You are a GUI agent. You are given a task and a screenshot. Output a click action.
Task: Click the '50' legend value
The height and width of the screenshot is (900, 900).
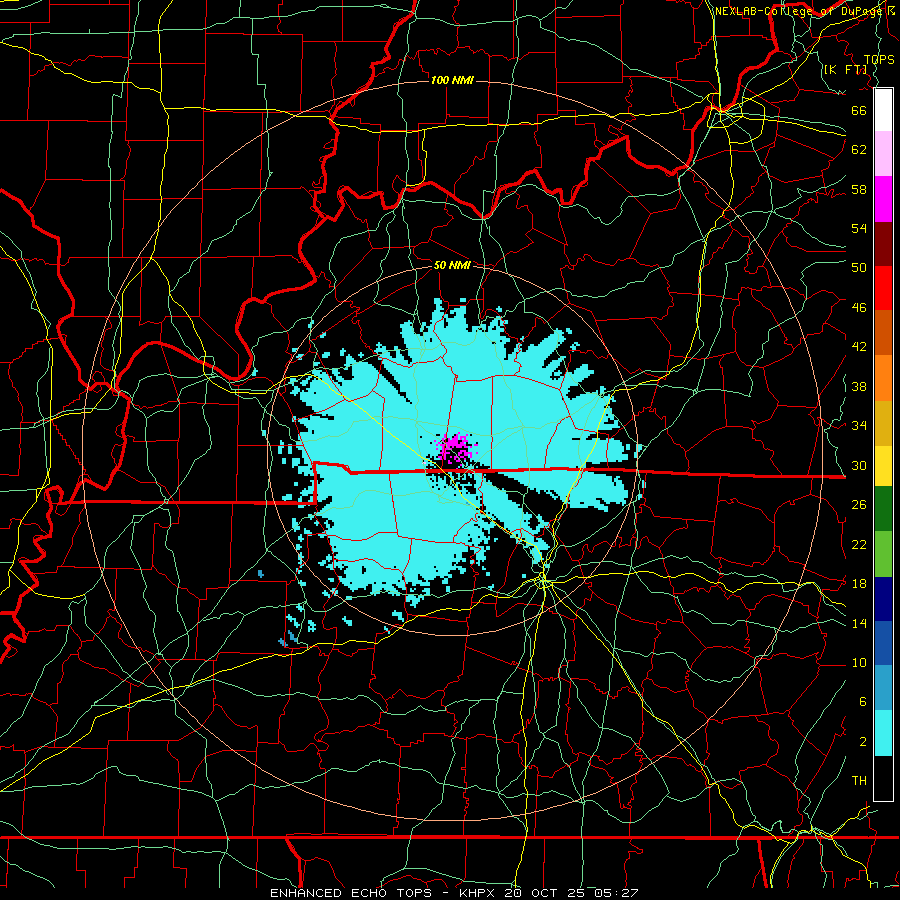pyautogui.click(x=859, y=268)
